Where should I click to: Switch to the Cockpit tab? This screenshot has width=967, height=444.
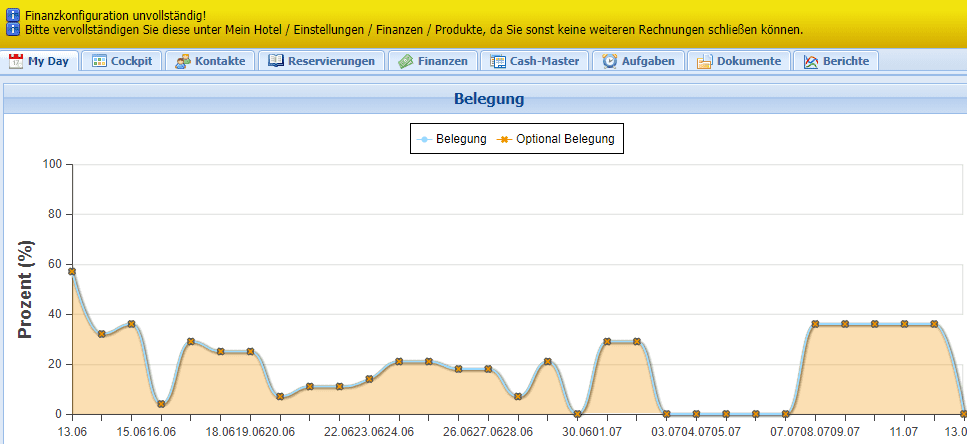tap(124, 61)
